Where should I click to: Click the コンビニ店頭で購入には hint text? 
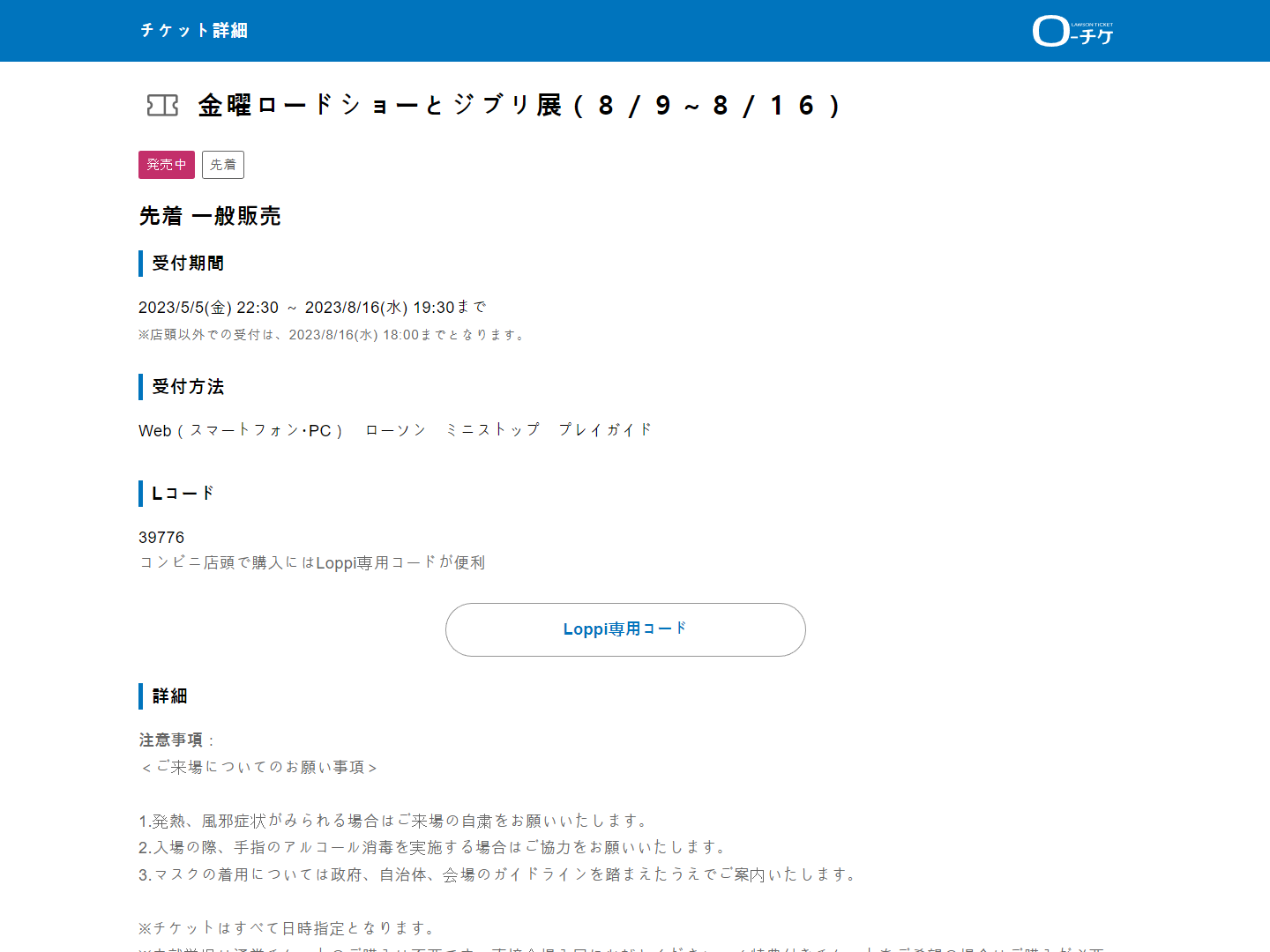coord(312,562)
